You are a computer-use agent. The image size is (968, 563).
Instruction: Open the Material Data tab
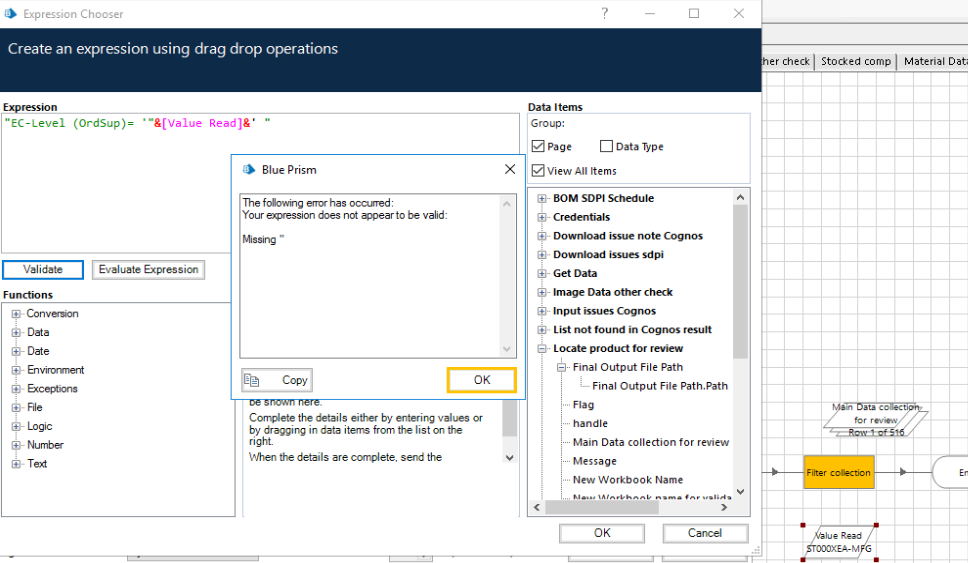point(934,61)
